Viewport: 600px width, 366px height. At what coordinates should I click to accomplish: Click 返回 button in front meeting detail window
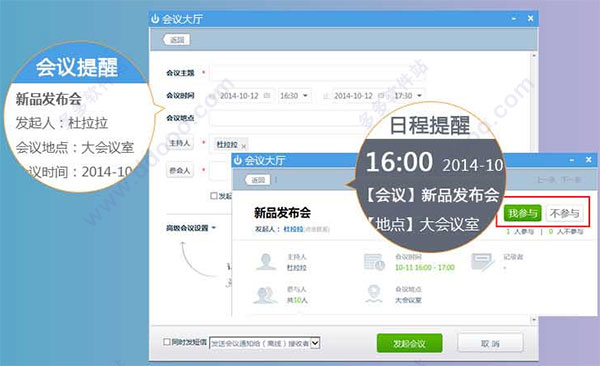pyautogui.click(x=258, y=180)
